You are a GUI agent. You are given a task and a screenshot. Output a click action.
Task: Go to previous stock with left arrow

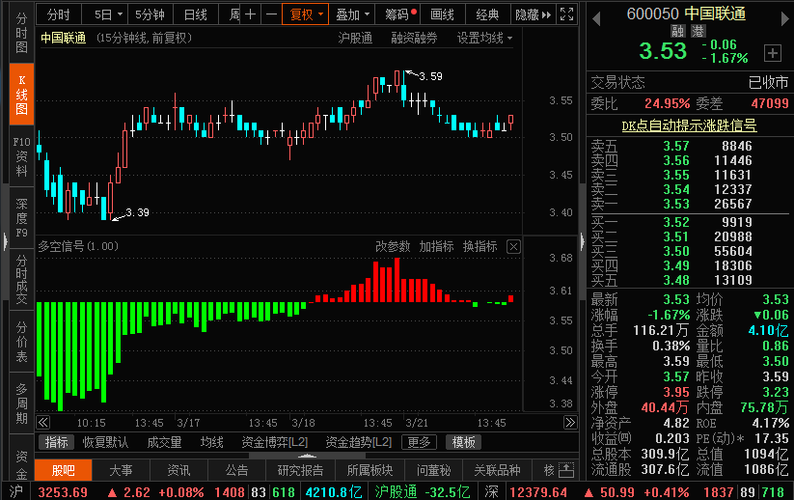pos(597,19)
